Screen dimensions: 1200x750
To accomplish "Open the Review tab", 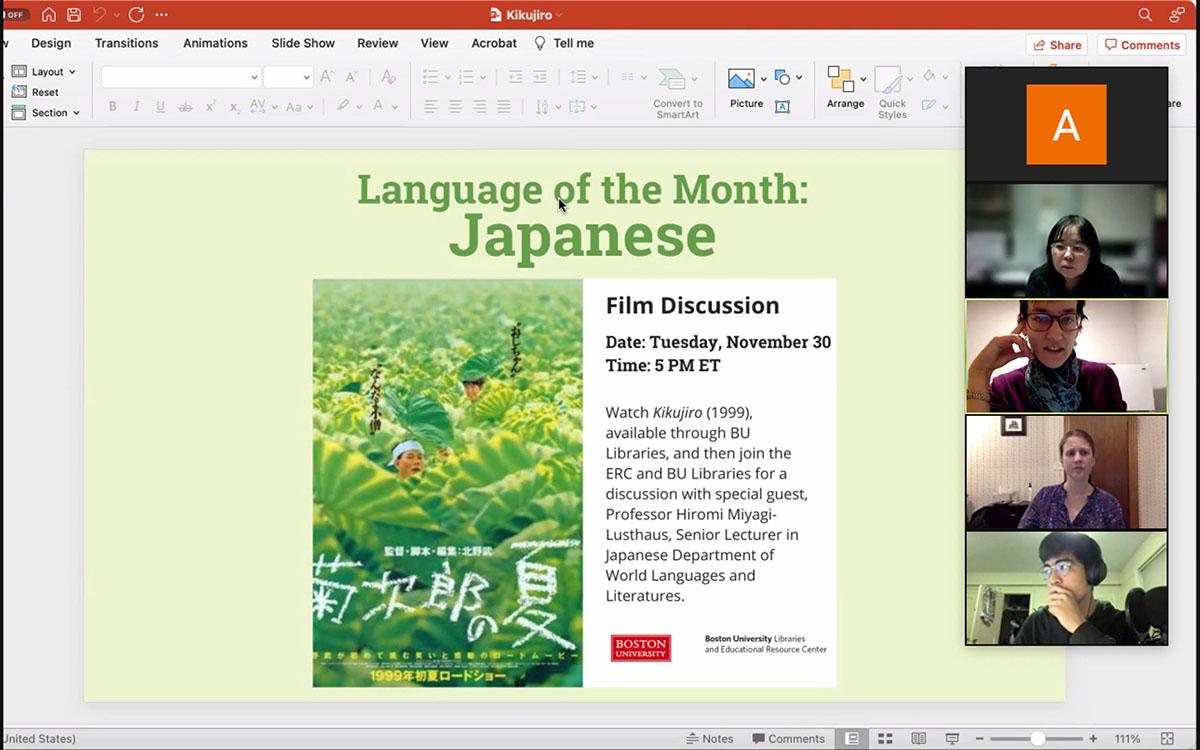I will pyautogui.click(x=377, y=43).
